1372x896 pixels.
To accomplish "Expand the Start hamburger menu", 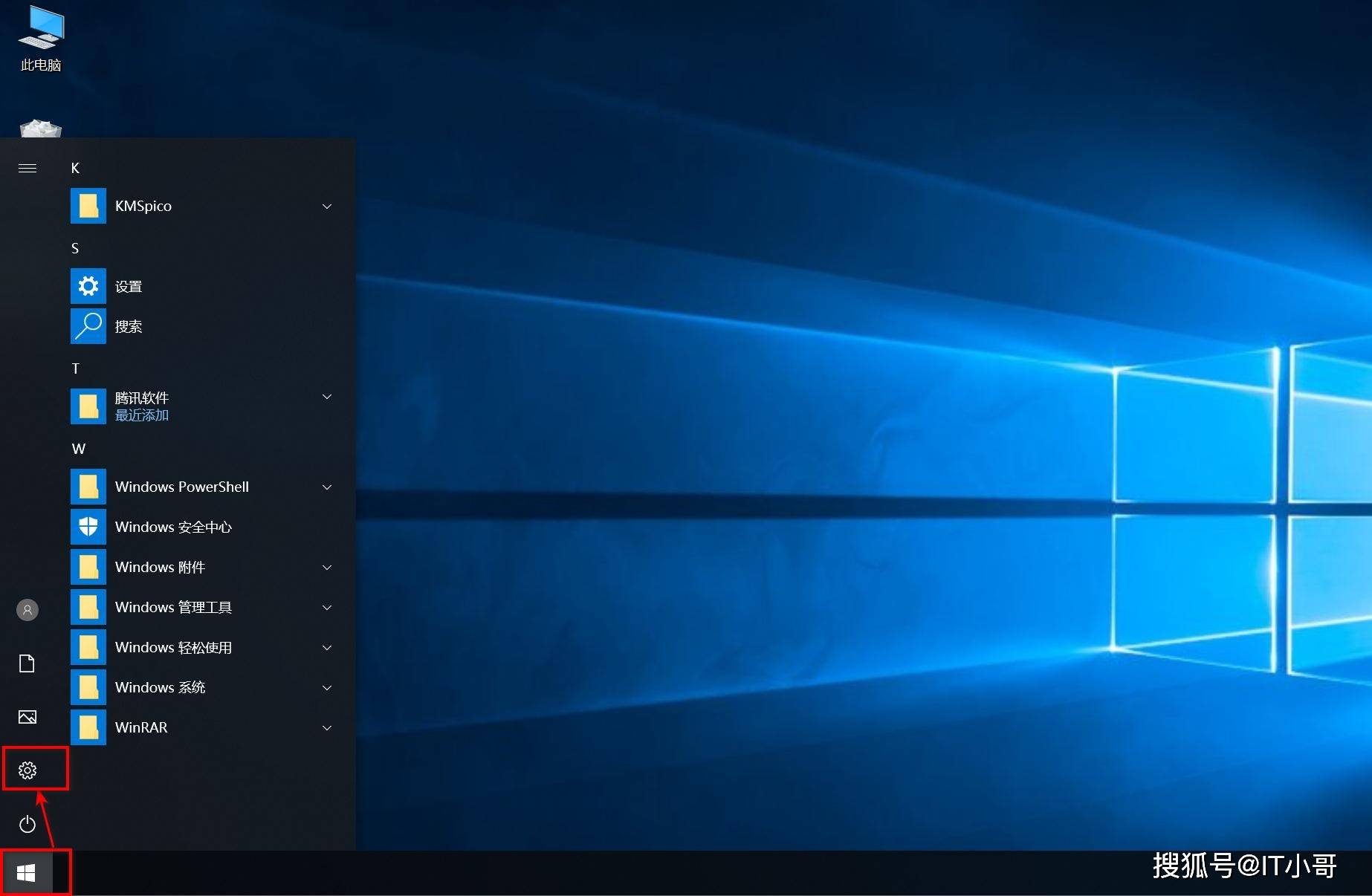I will click(27, 168).
